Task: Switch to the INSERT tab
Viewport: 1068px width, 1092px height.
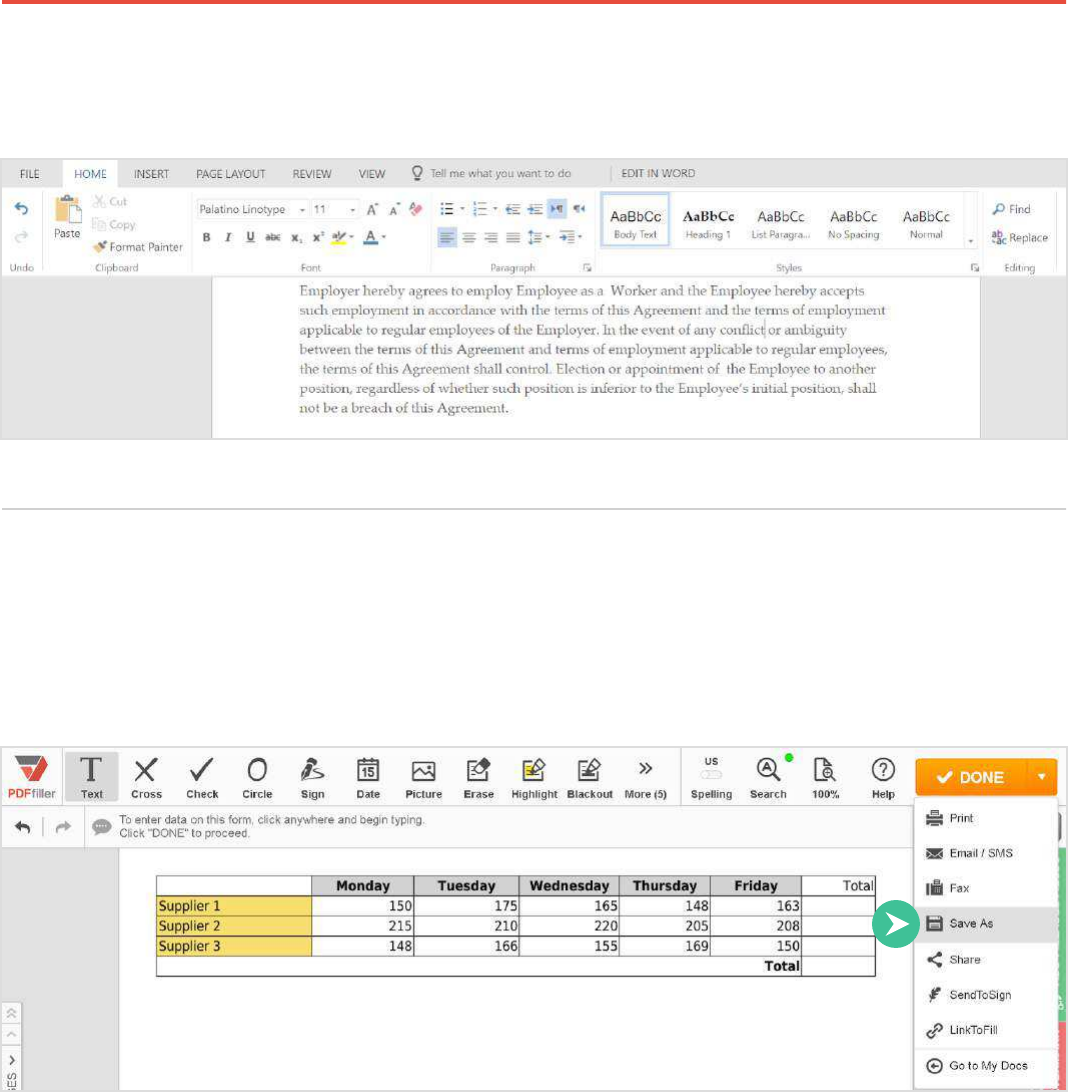Action: coord(151,173)
